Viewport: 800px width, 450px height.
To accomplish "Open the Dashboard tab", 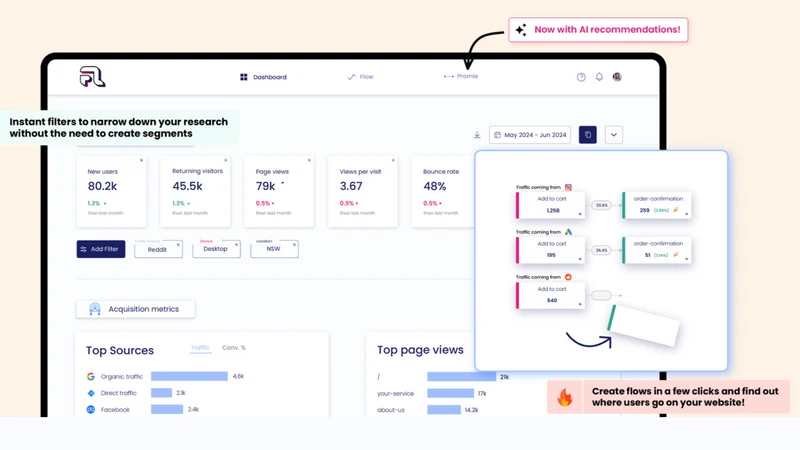I will tap(263, 77).
